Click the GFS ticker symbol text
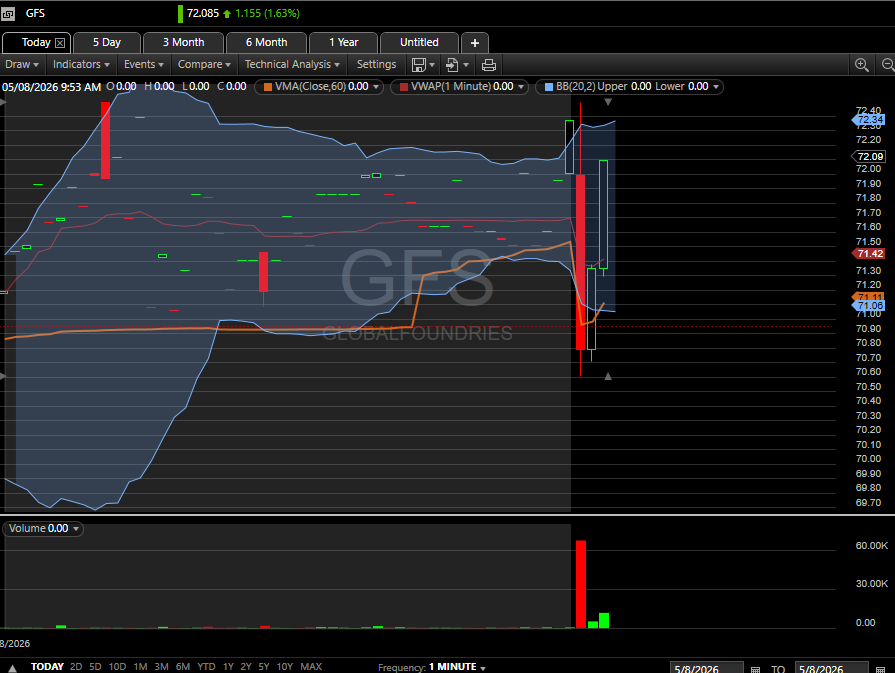This screenshot has height=673, width=895. pos(35,13)
